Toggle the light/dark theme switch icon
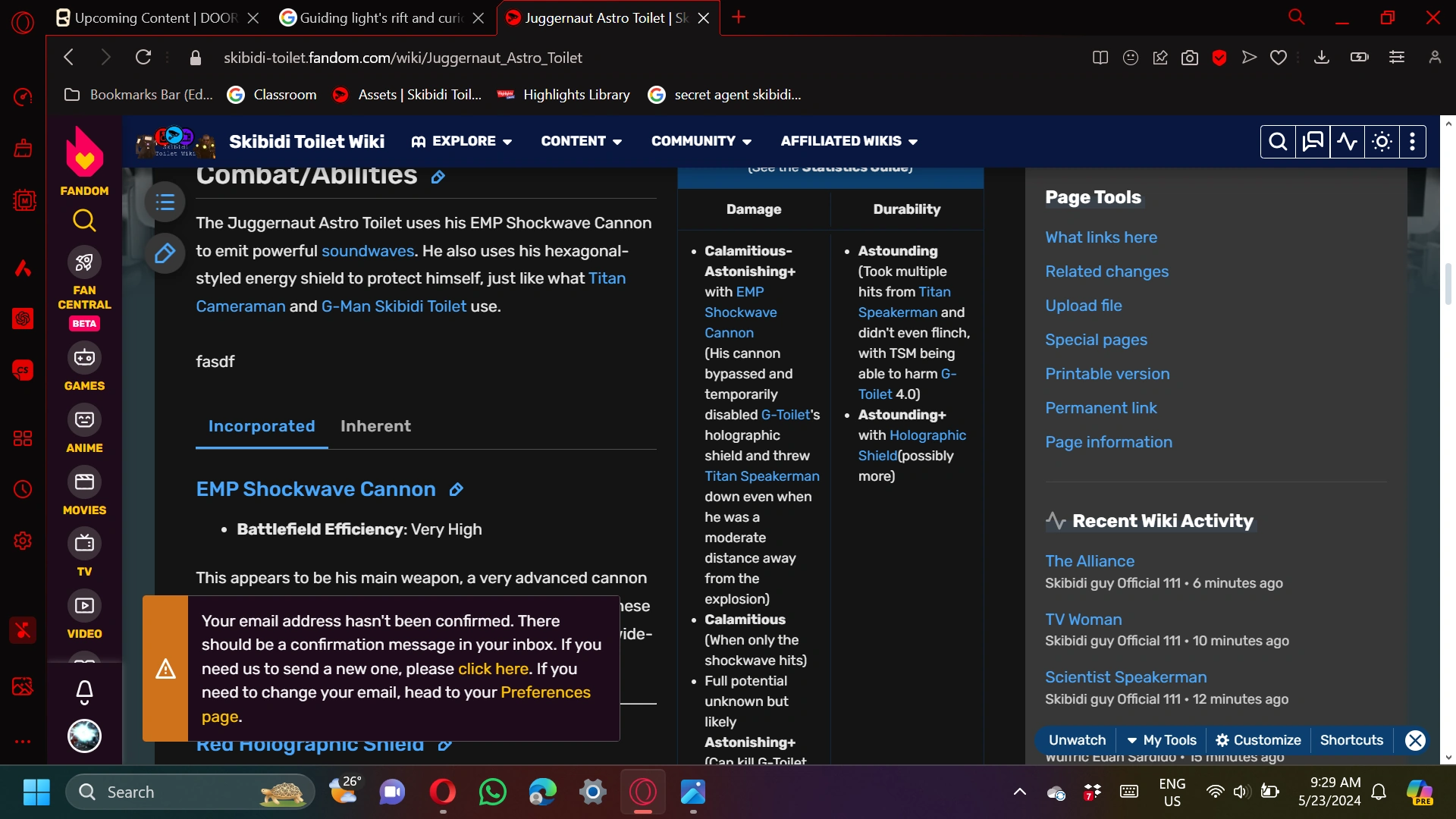 click(x=1382, y=142)
